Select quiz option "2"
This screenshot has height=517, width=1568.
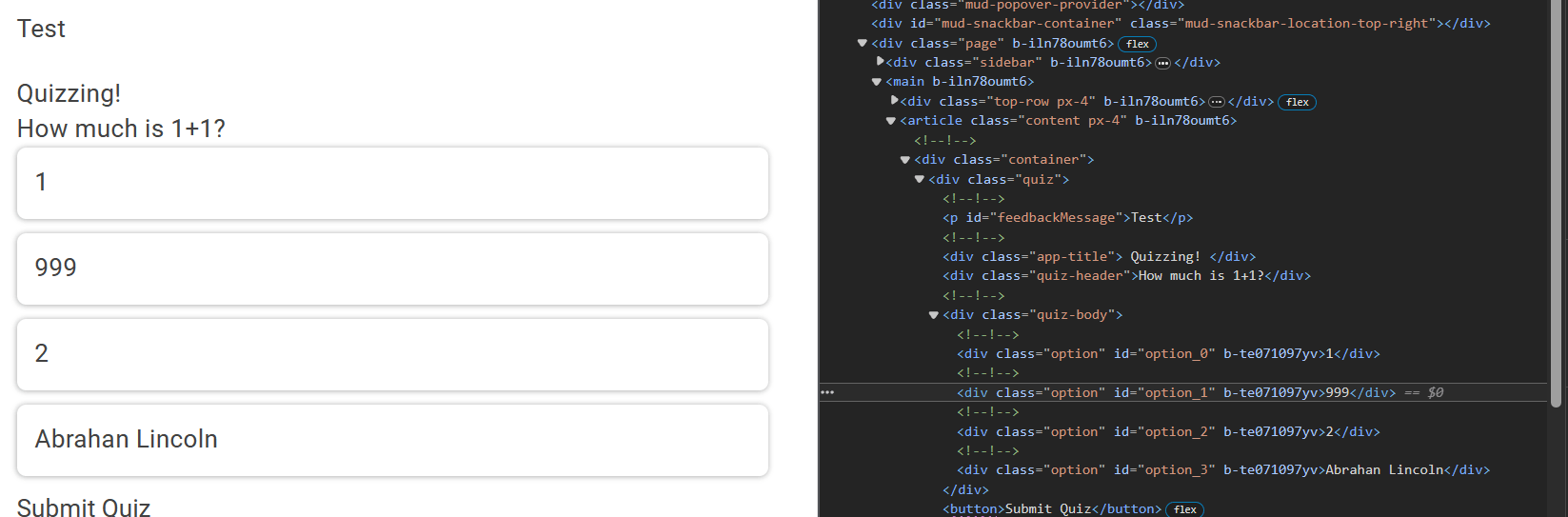pyautogui.click(x=392, y=354)
